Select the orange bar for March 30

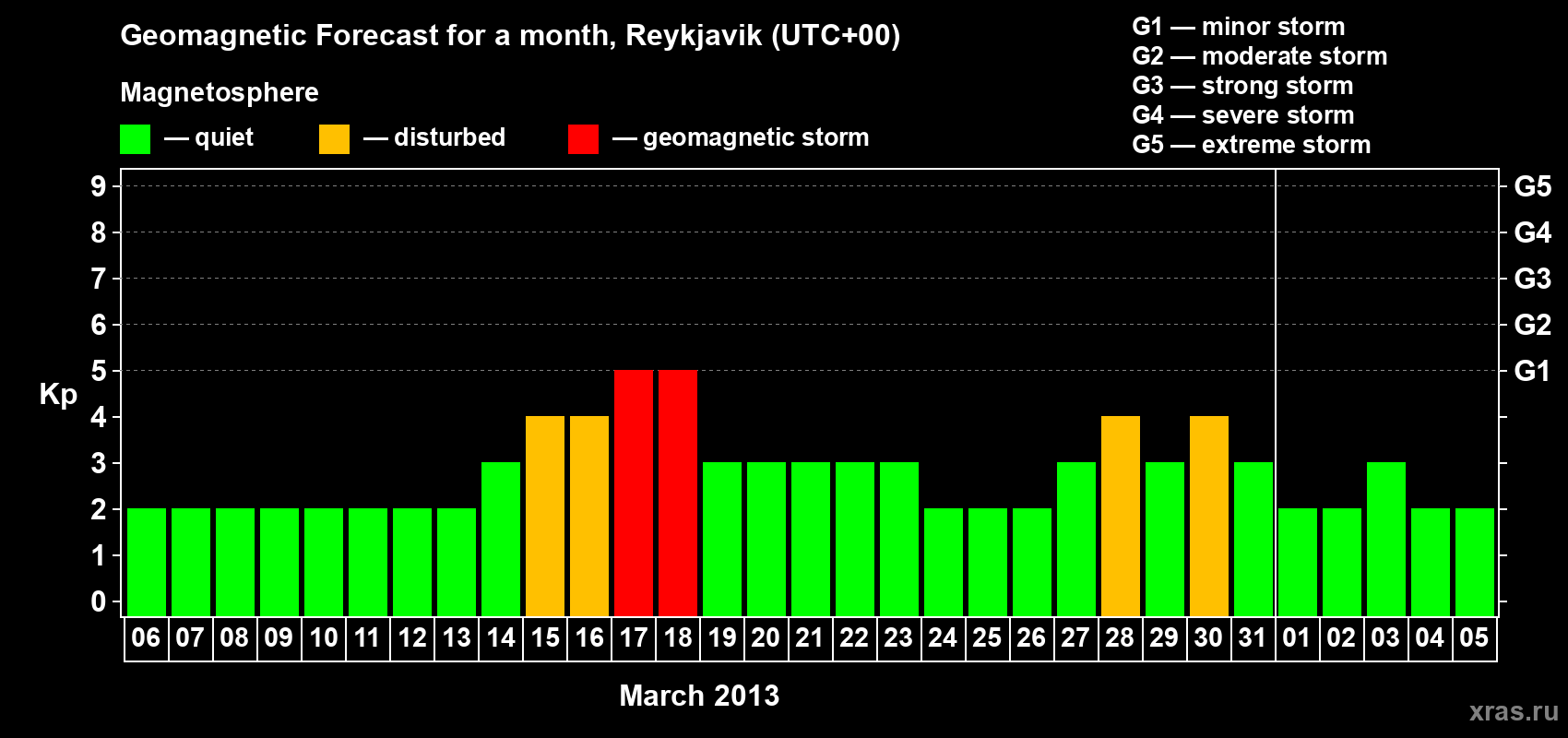pos(1209,517)
